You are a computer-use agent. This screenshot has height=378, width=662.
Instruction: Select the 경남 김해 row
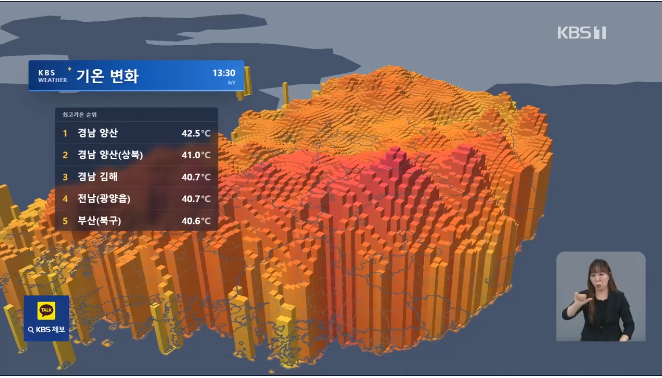point(136,177)
